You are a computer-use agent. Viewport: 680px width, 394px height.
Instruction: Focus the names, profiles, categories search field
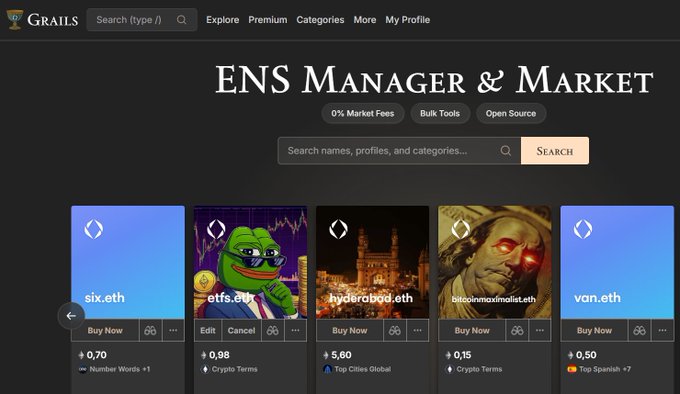[399, 151]
